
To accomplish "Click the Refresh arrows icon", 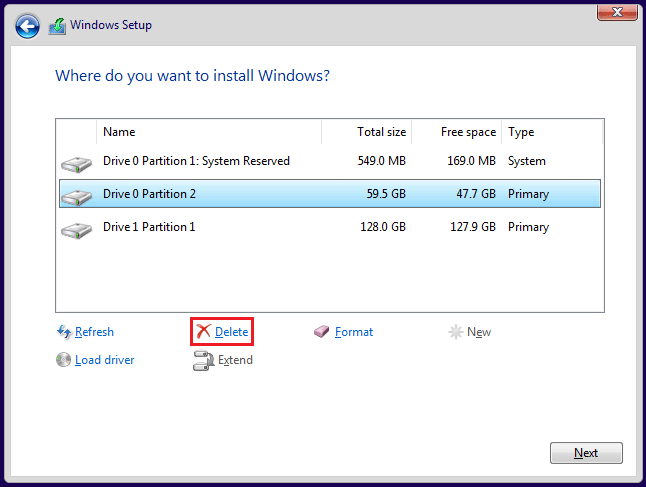I will pos(64,332).
